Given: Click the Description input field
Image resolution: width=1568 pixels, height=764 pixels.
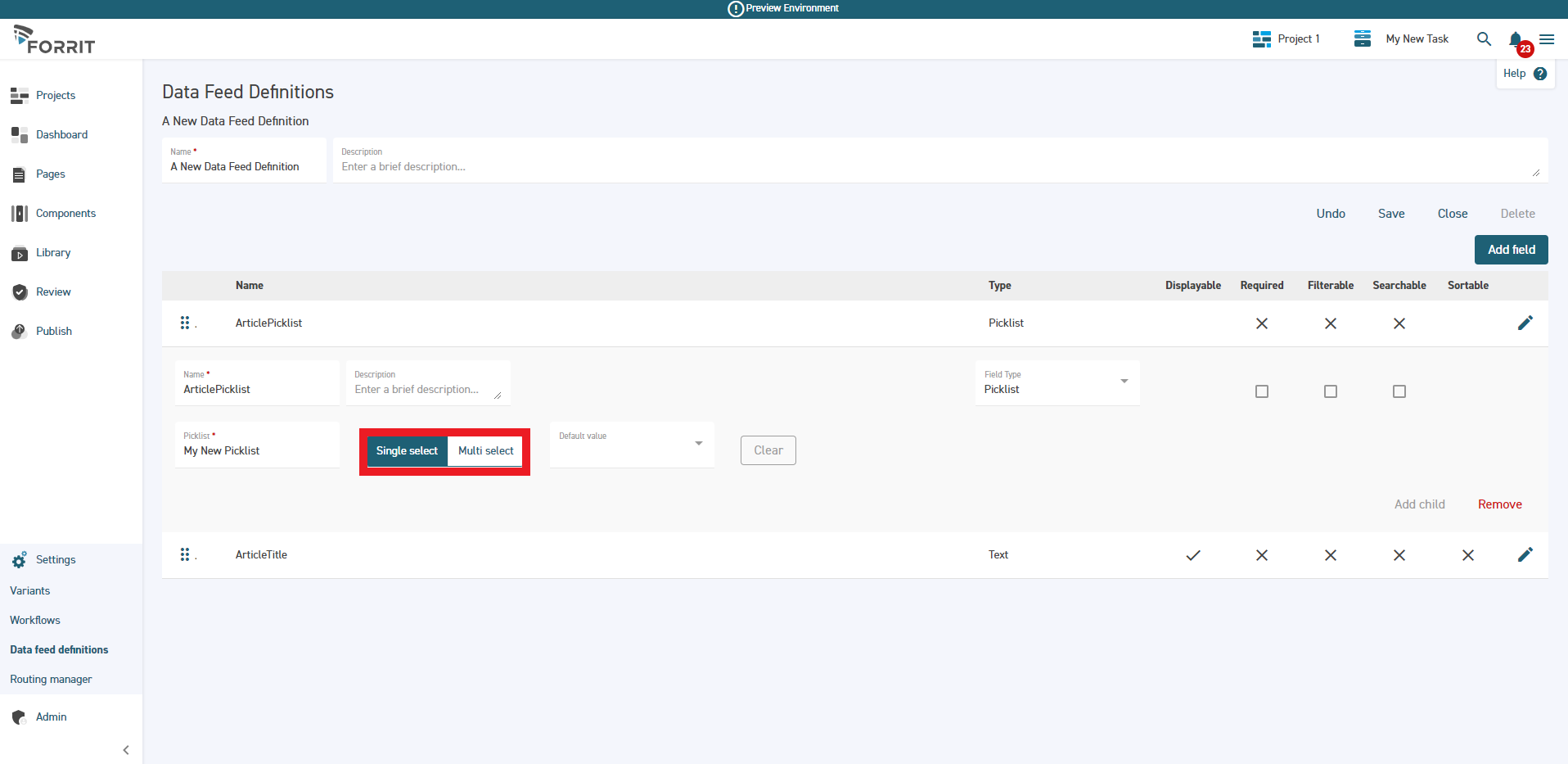Looking at the screenshot, I should coord(737,166).
